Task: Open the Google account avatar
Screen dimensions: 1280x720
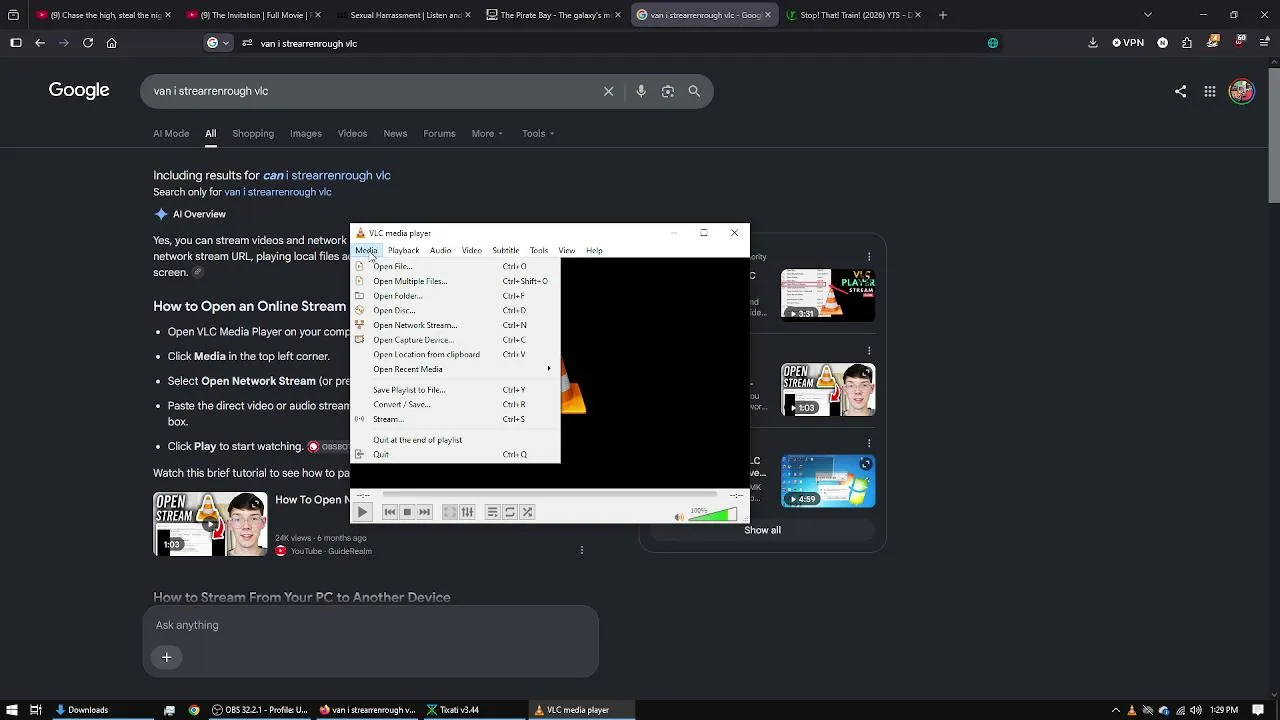Action: pos(1241,91)
